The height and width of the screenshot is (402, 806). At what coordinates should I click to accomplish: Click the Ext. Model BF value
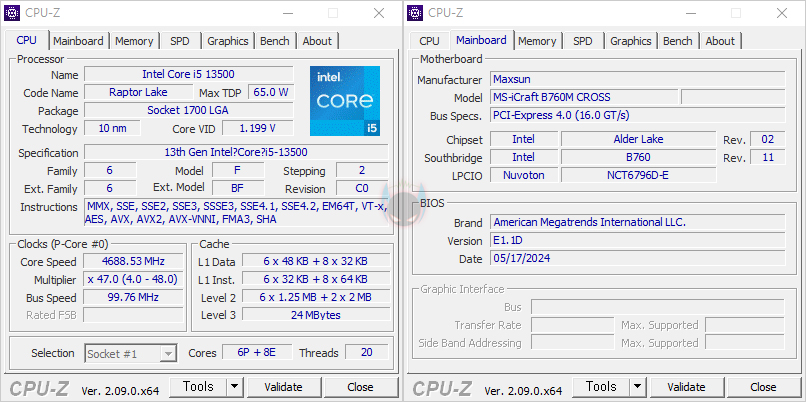tap(238, 188)
